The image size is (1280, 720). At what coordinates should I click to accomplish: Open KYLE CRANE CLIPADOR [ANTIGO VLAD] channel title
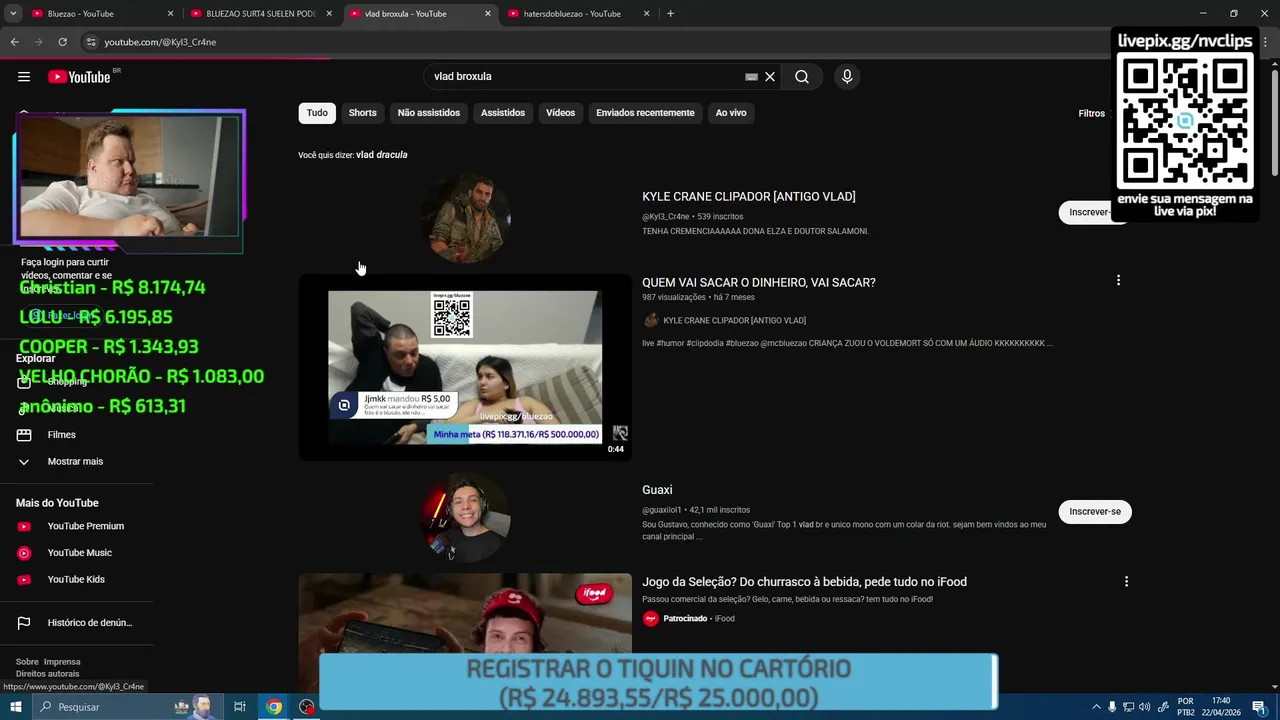pos(749,197)
